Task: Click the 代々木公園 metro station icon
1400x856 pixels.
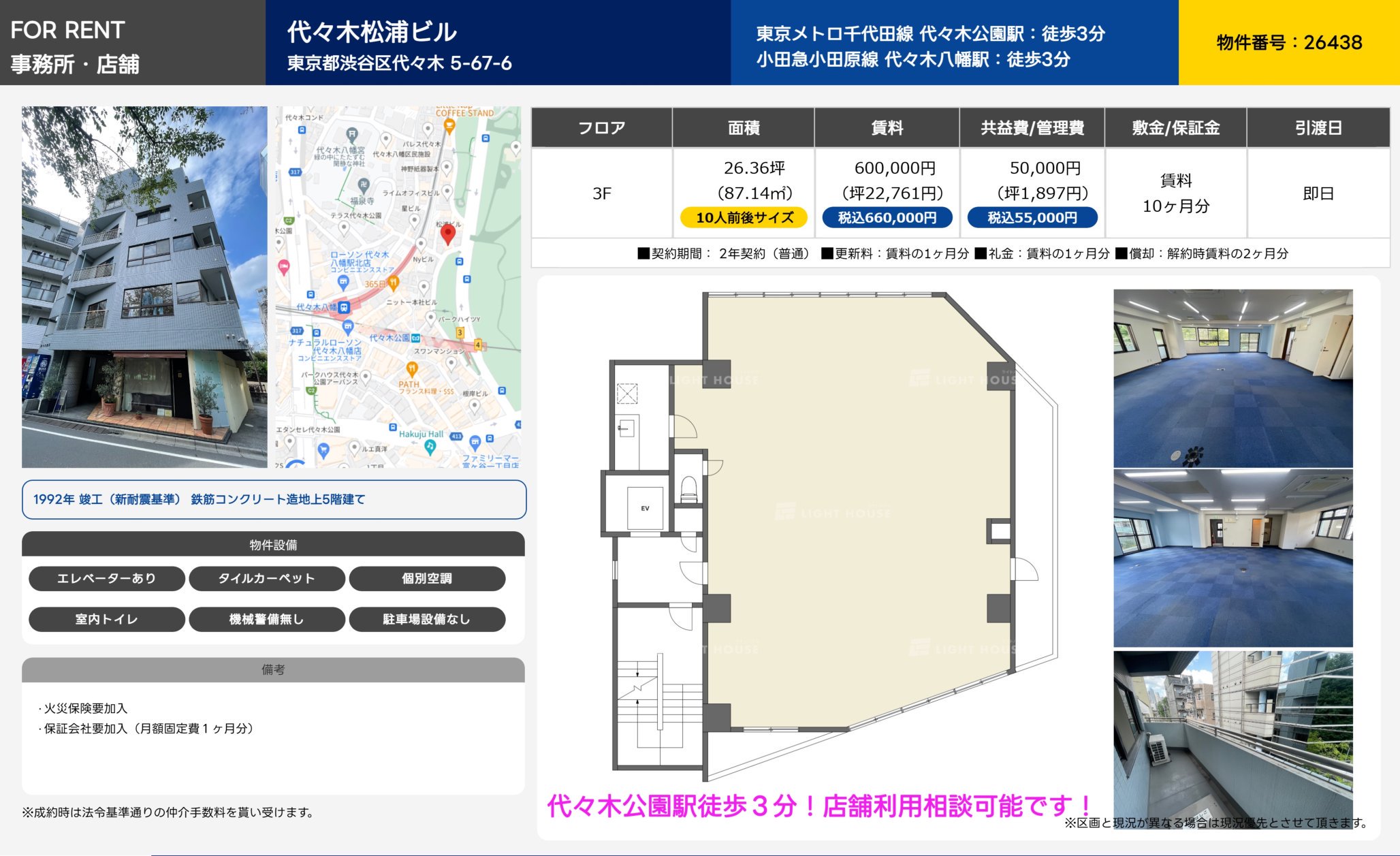Action: 415,338
